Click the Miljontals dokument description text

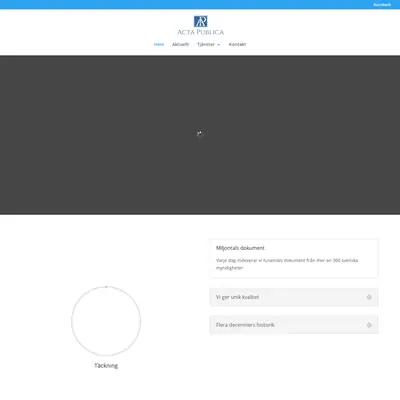pyautogui.click(x=287, y=264)
